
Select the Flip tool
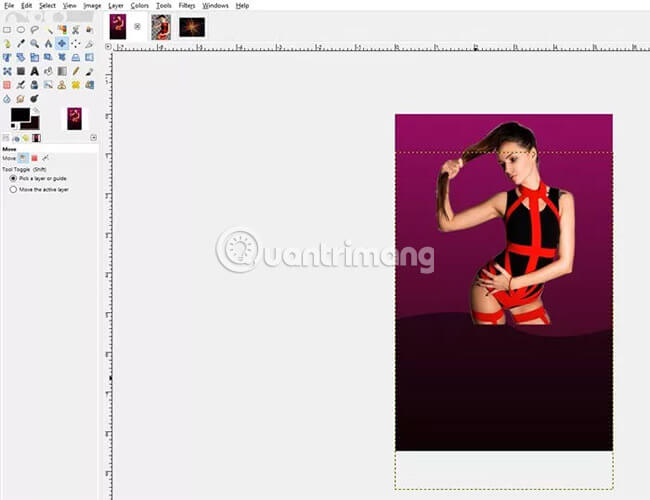tap(89, 57)
